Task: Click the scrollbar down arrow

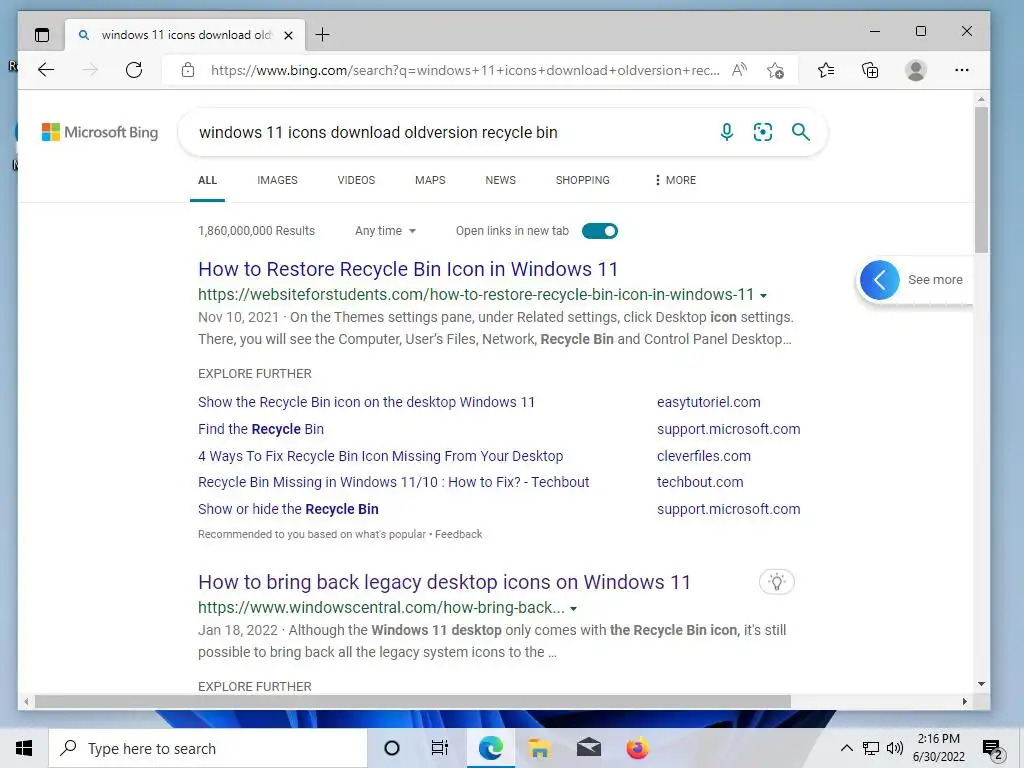Action: coord(981,684)
